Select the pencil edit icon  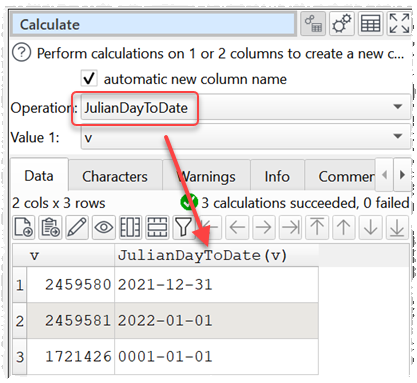77,227
